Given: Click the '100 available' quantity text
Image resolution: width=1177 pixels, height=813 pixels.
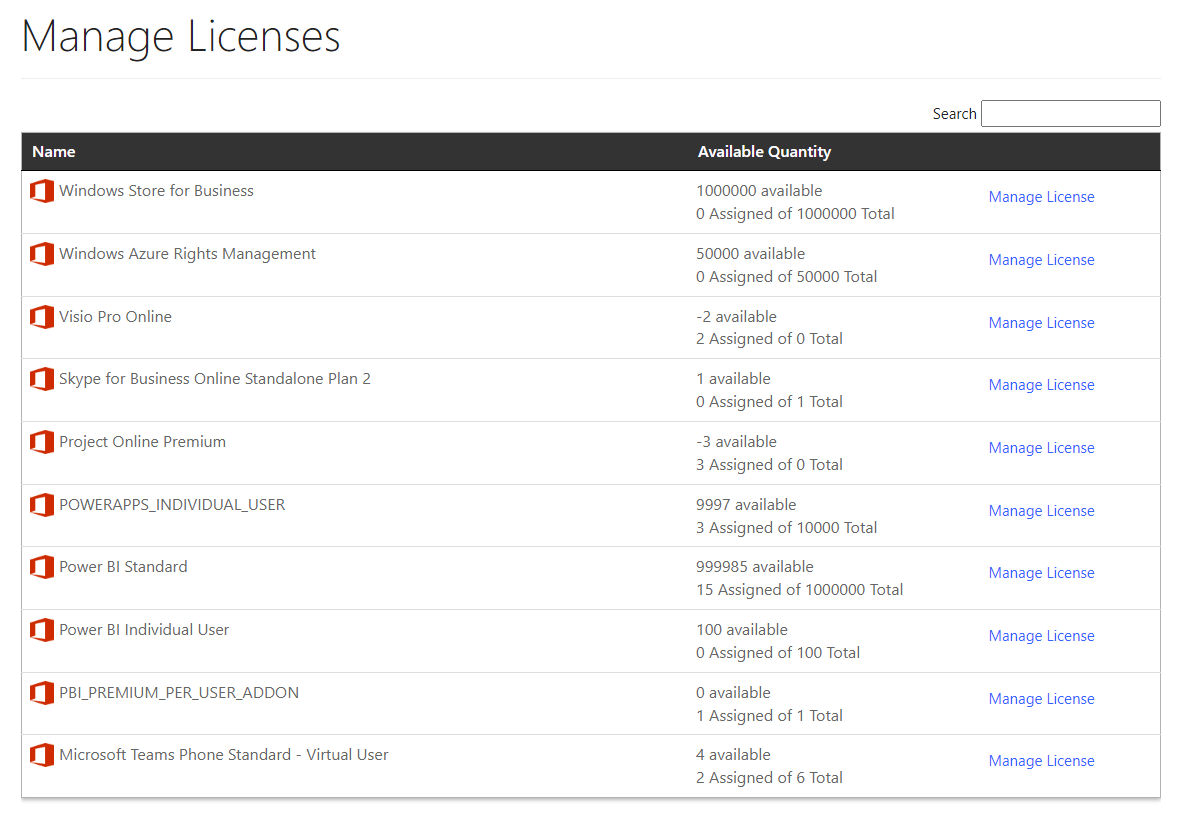Looking at the screenshot, I should click(742, 630).
